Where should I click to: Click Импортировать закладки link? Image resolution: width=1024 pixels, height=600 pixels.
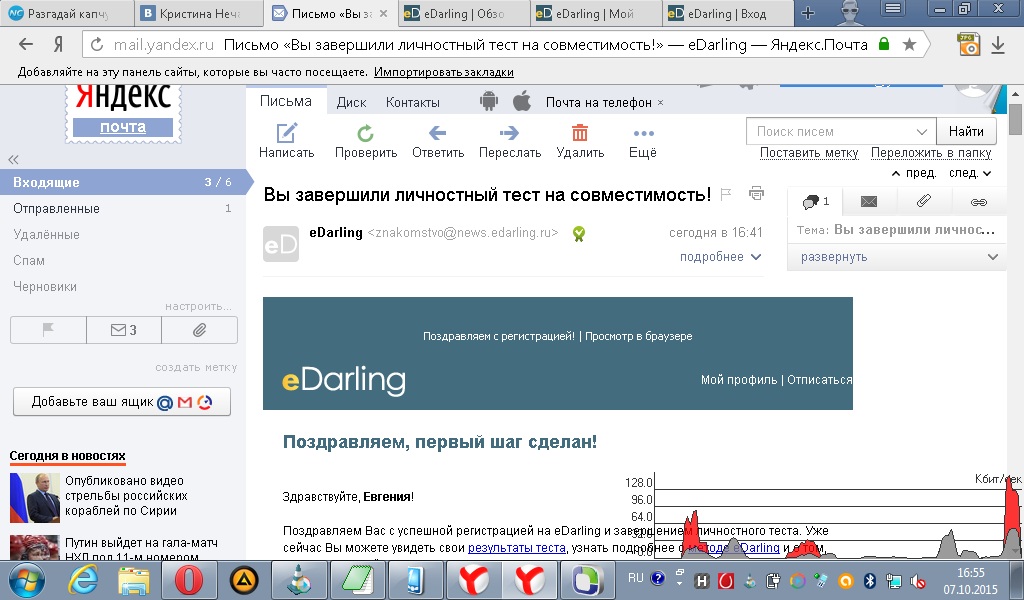[x=443, y=72]
